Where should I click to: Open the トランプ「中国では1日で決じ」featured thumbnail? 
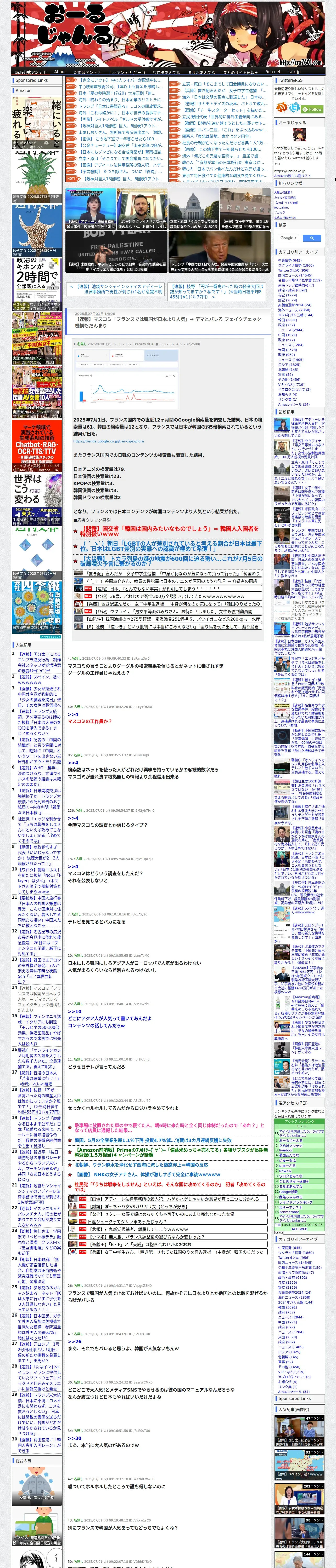220,252
